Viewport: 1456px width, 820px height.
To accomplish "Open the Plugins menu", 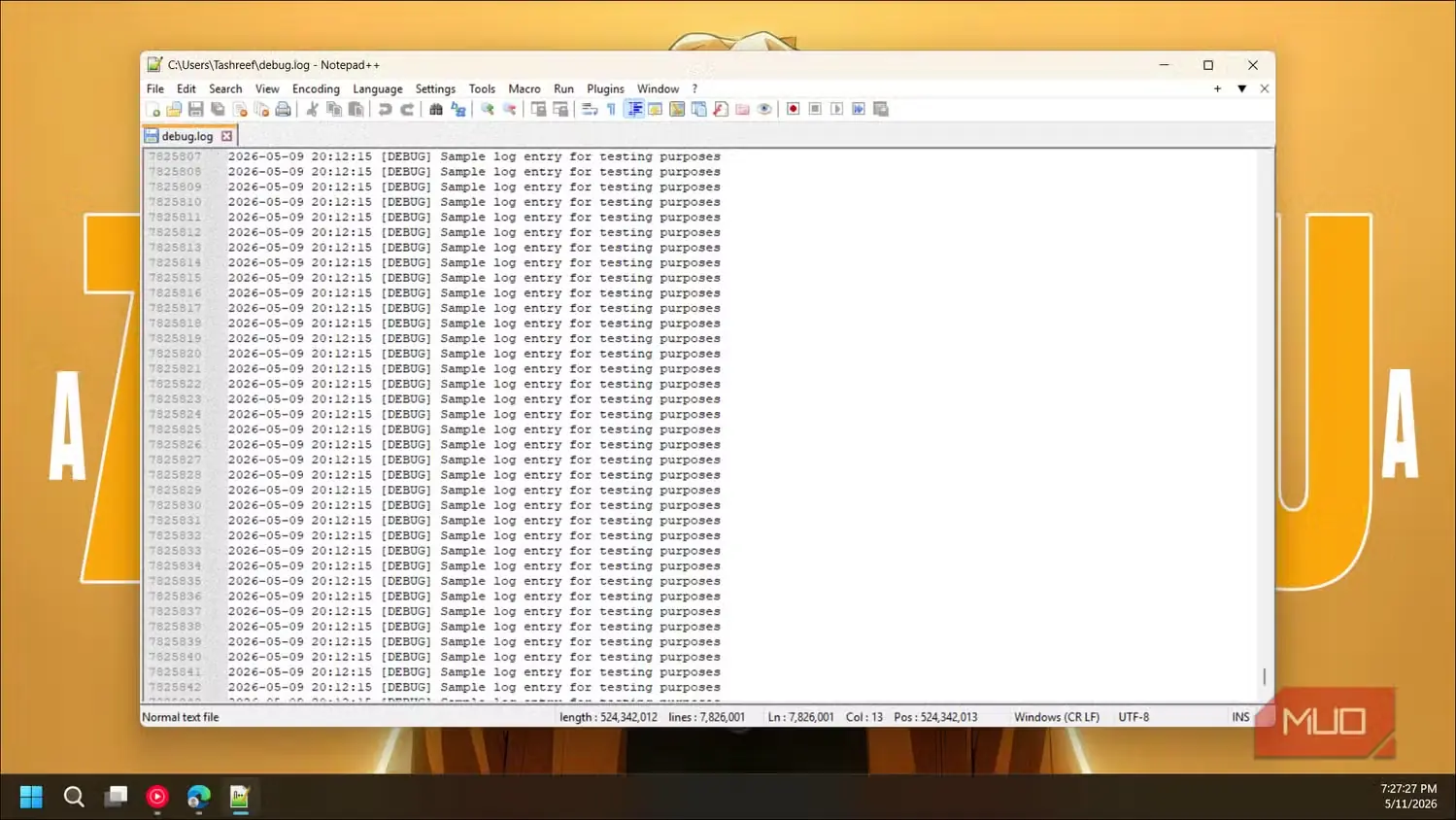I will pyautogui.click(x=605, y=88).
